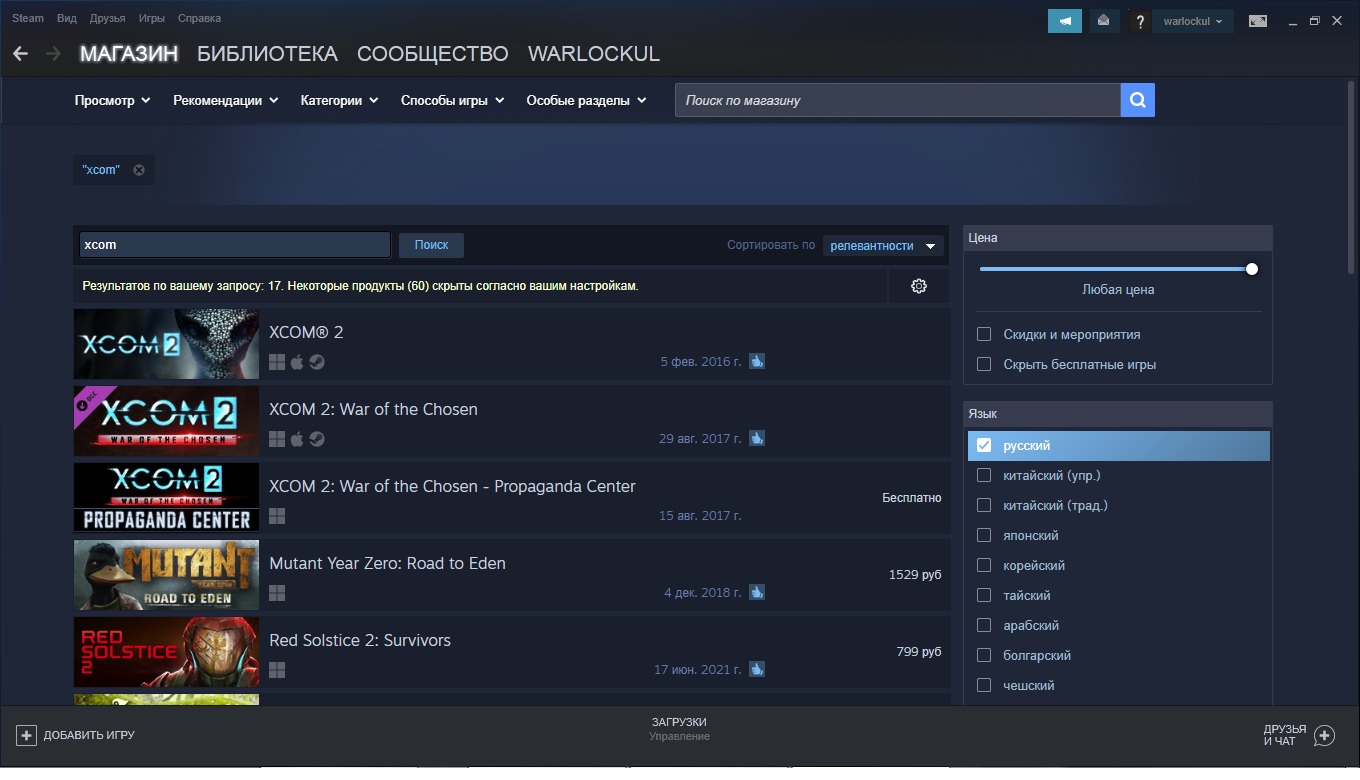
Task: Click Apple icon on War of the Chosen row
Action: point(297,439)
